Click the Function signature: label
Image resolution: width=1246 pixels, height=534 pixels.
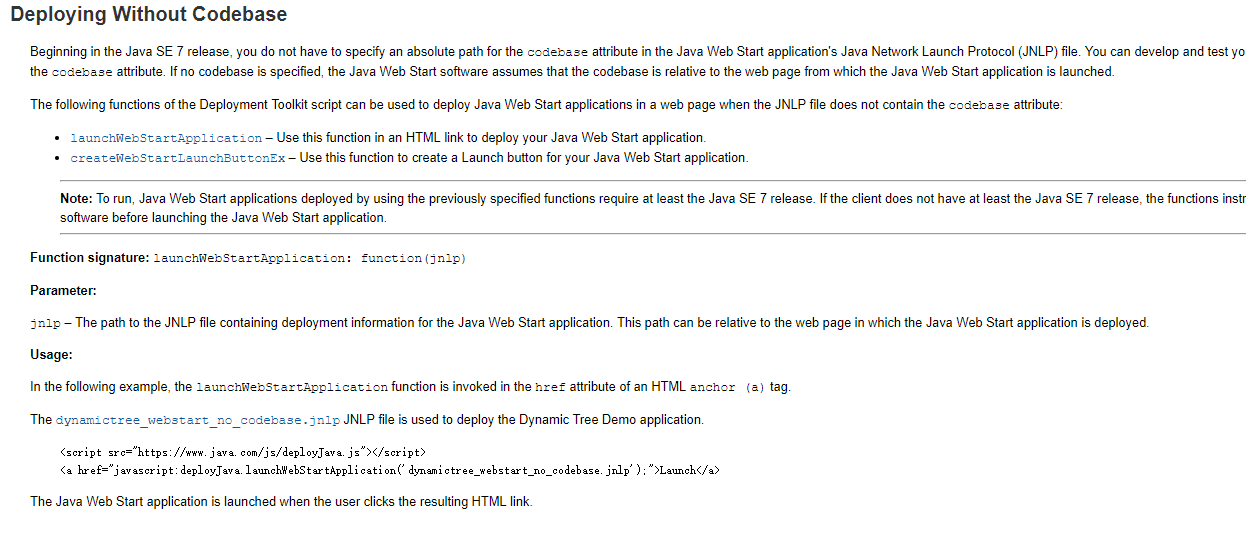click(89, 258)
